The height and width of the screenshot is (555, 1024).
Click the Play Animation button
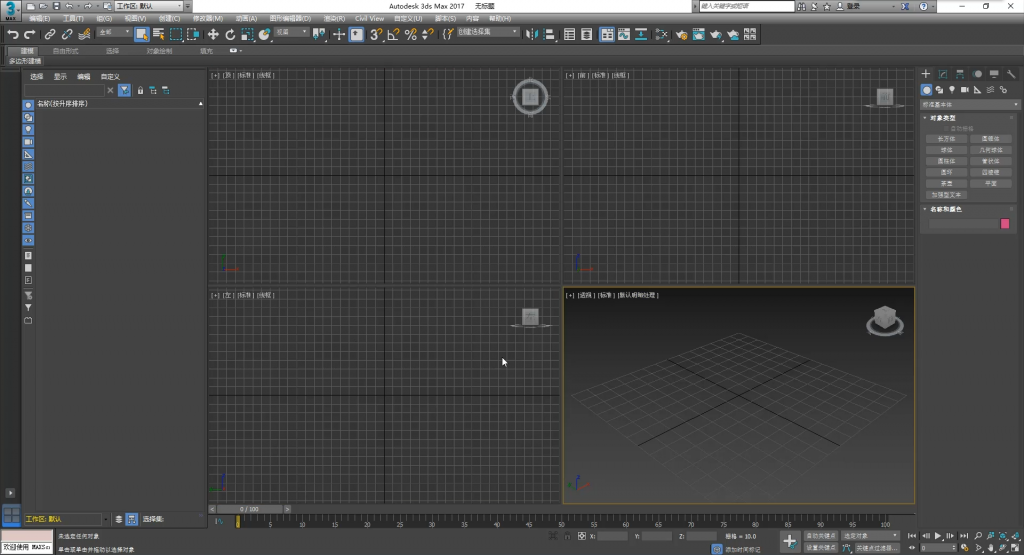[x=938, y=536]
